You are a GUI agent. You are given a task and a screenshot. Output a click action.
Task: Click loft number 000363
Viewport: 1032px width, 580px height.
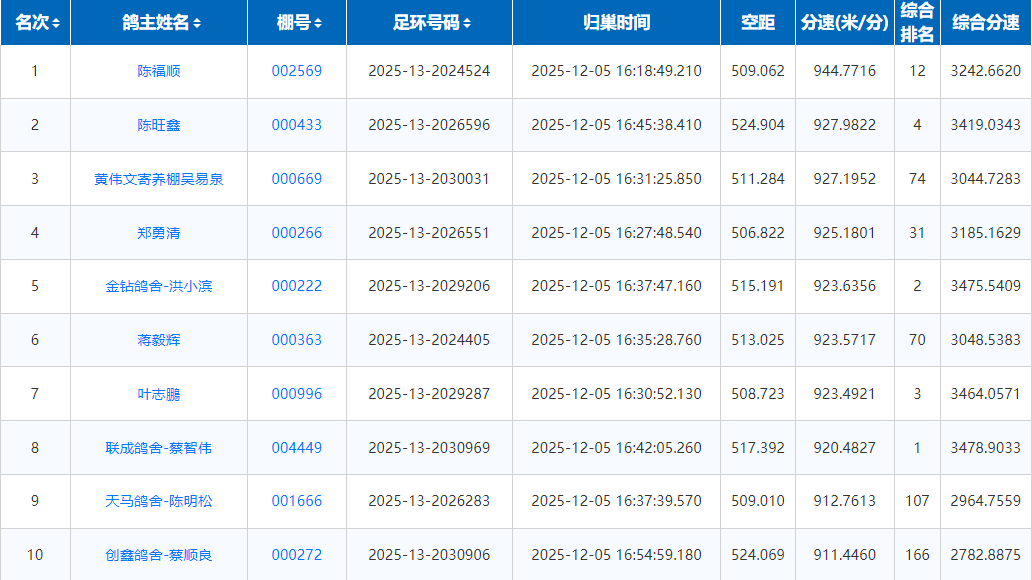pos(297,340)
